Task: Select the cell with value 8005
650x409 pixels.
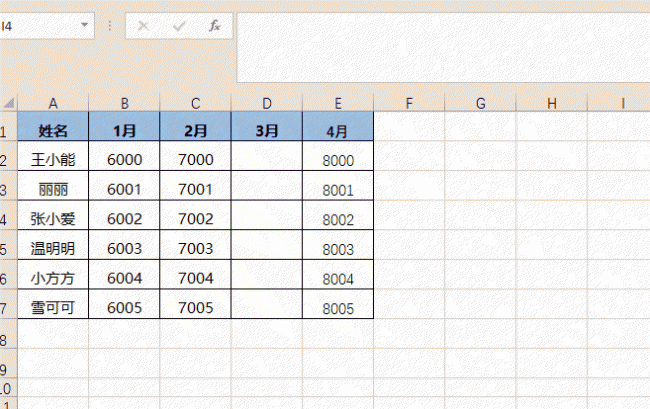Action: tap(338, 304)
